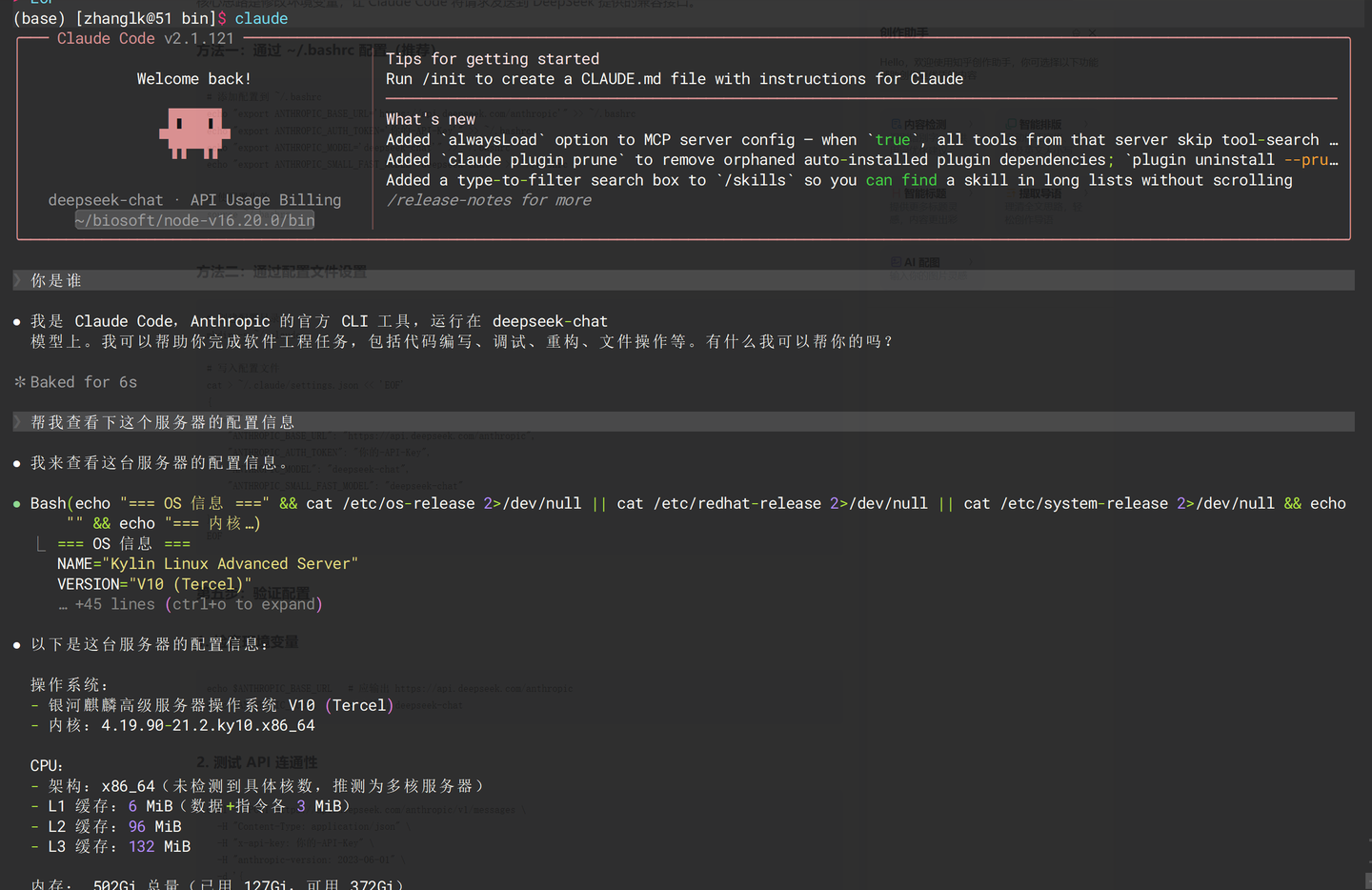The height and width of the screenshot is (890, 1372).
Task: Select the "~/biosoft/node-v16.20.0/bin" working directory path
Action: pos(194,220)
